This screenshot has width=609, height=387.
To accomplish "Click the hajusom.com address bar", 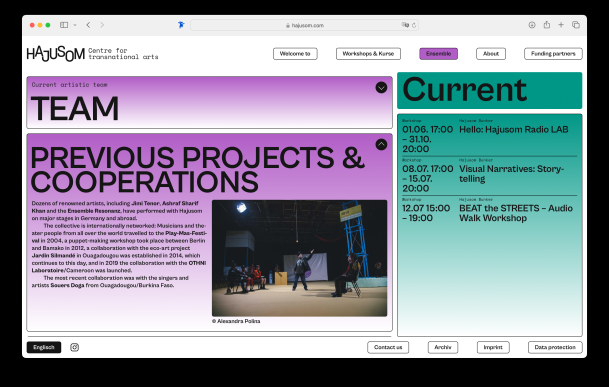I will 304,25.
